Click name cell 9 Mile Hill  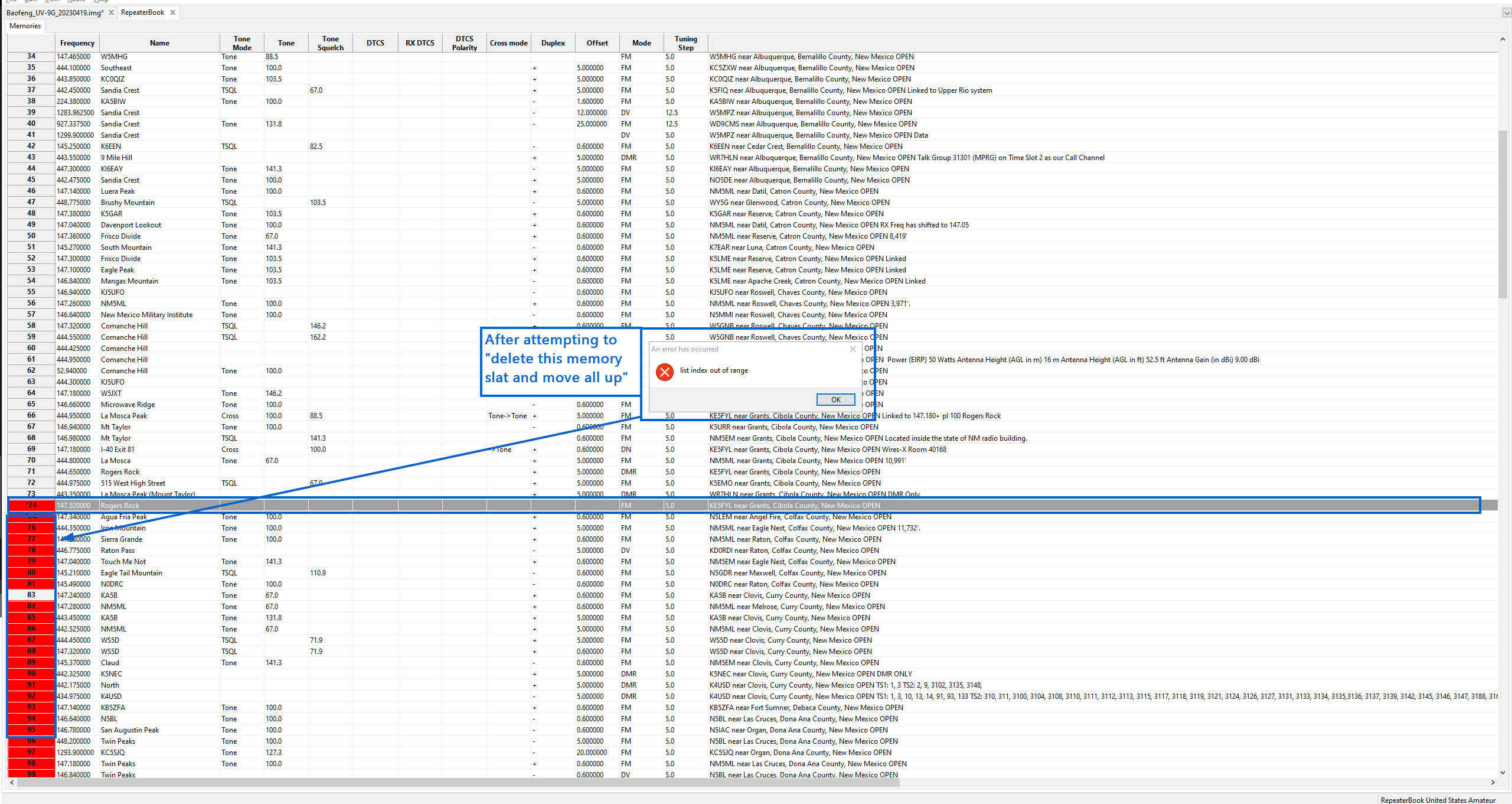159,158
